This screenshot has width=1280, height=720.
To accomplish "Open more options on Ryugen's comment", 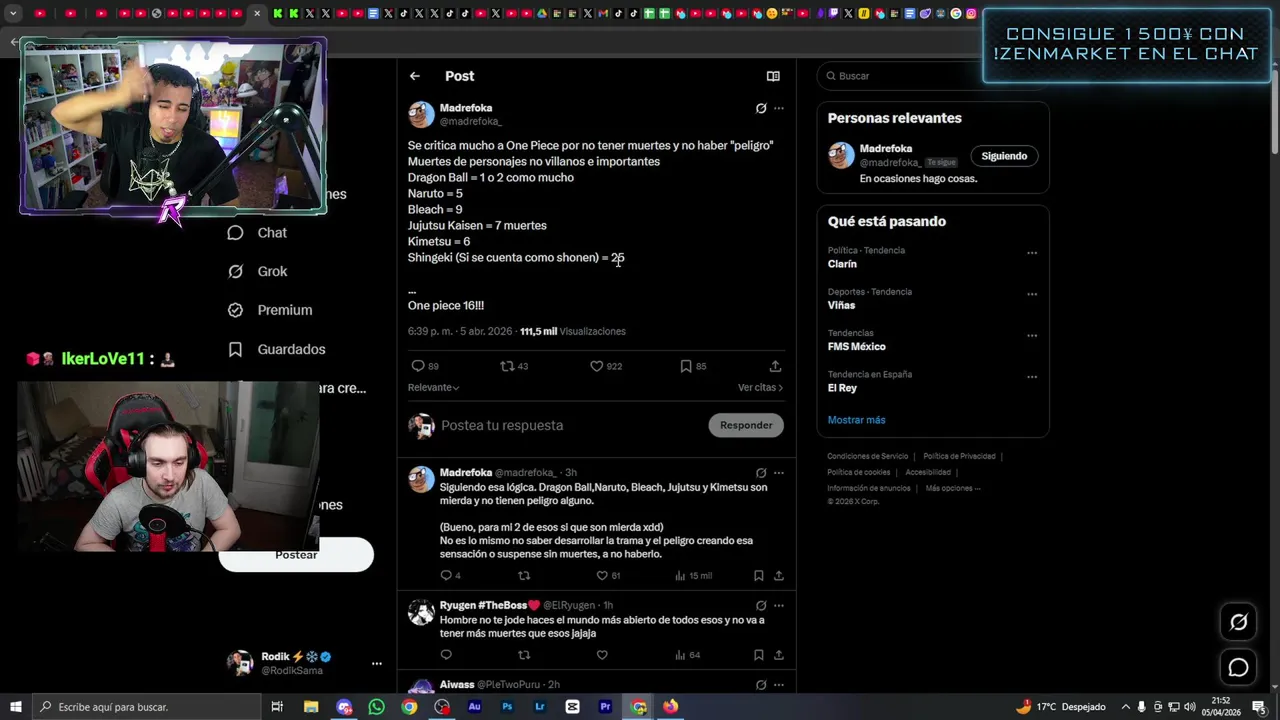I will click(779, 605).
